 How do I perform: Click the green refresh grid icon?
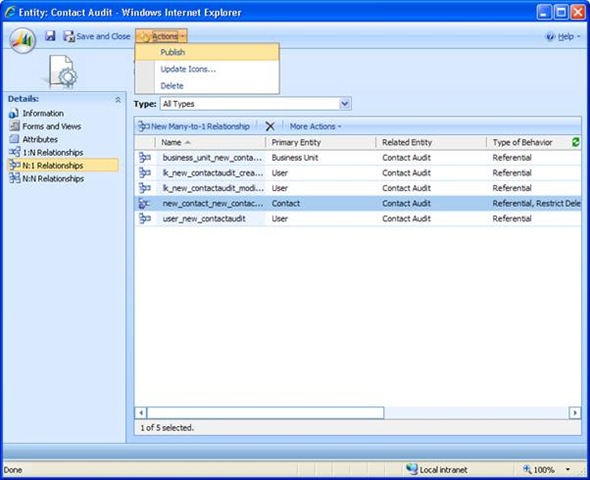(575, 142)
